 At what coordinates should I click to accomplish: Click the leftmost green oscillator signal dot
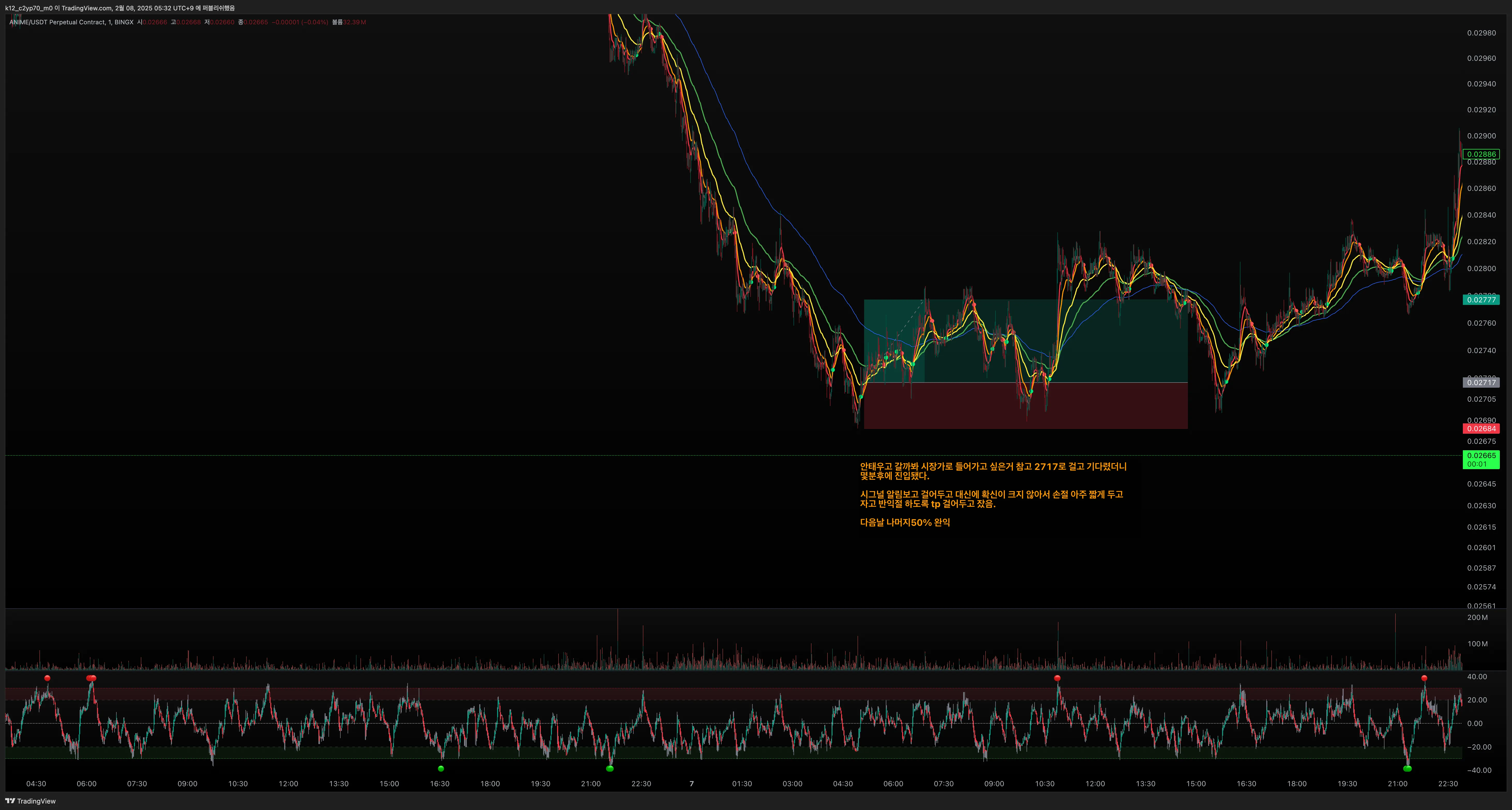[441, 769]
